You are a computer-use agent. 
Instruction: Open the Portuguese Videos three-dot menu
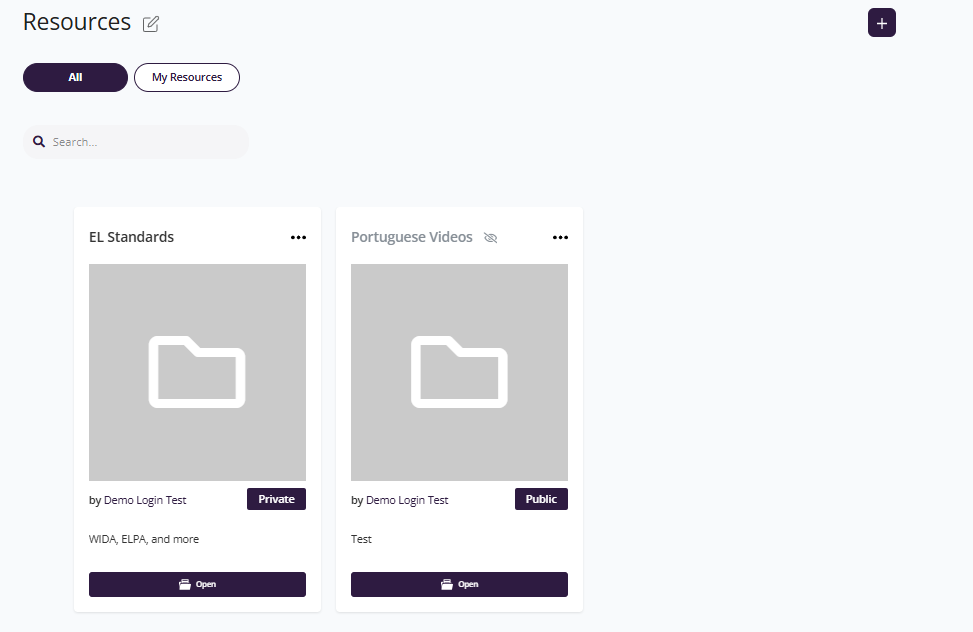560,238
